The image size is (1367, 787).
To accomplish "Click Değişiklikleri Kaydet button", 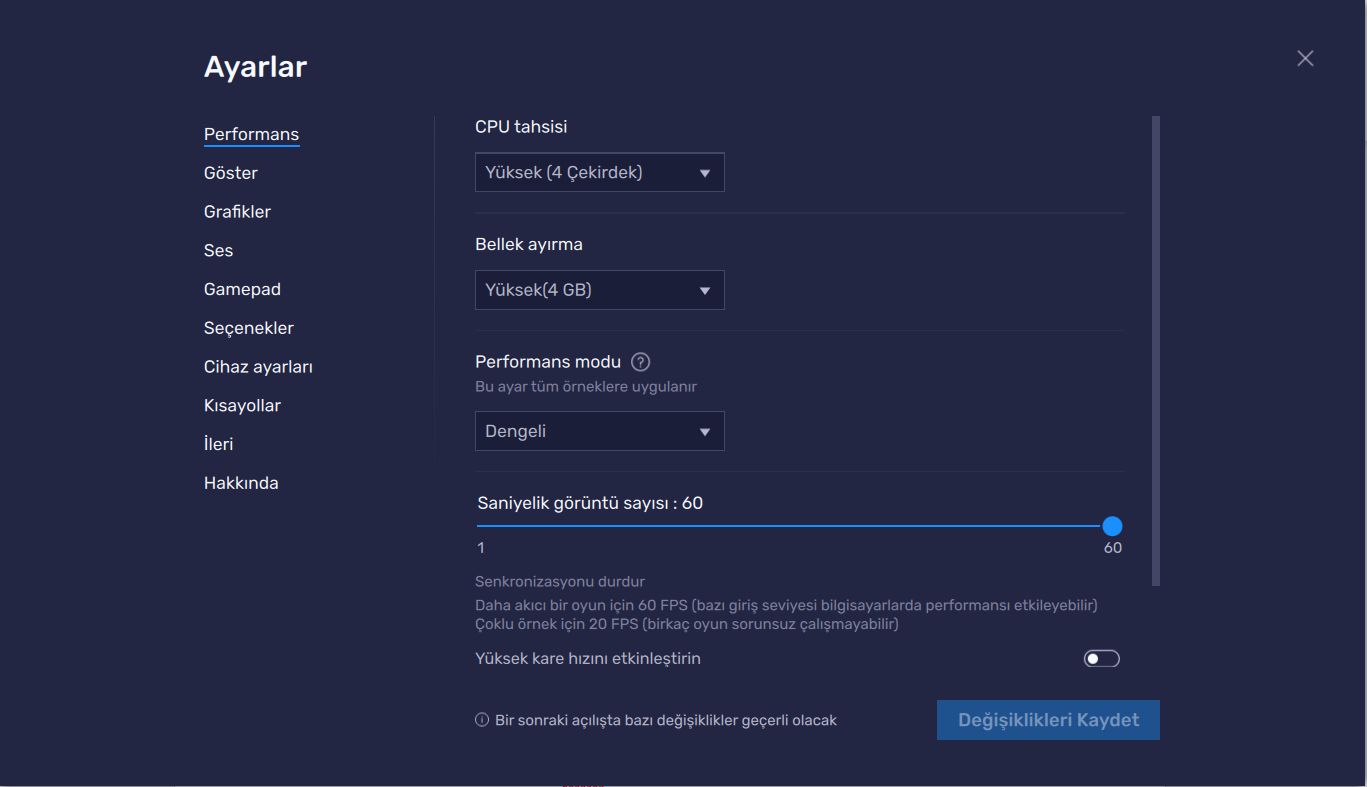I will point(1048,720).
